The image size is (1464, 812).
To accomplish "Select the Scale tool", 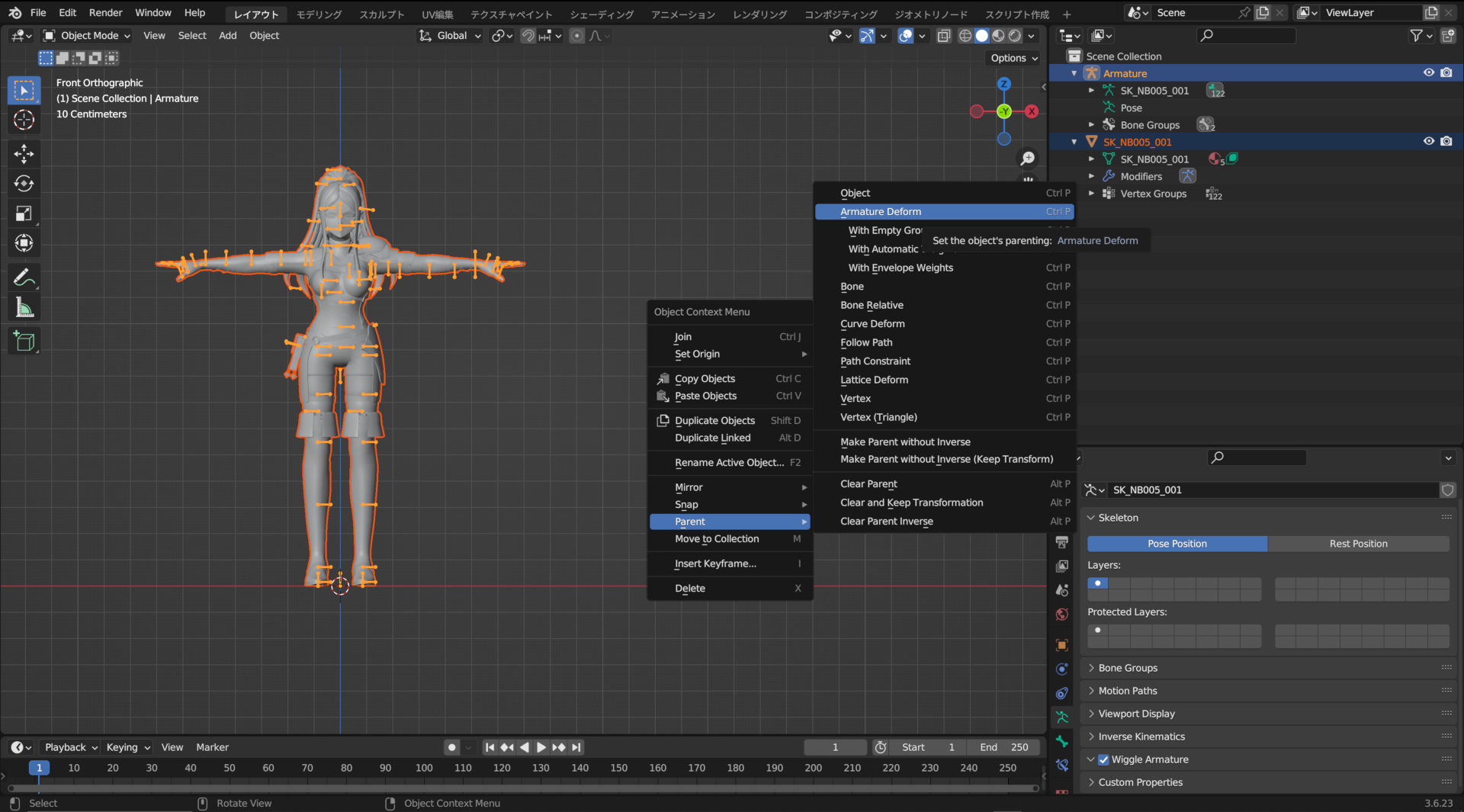I will click(24, 213).
